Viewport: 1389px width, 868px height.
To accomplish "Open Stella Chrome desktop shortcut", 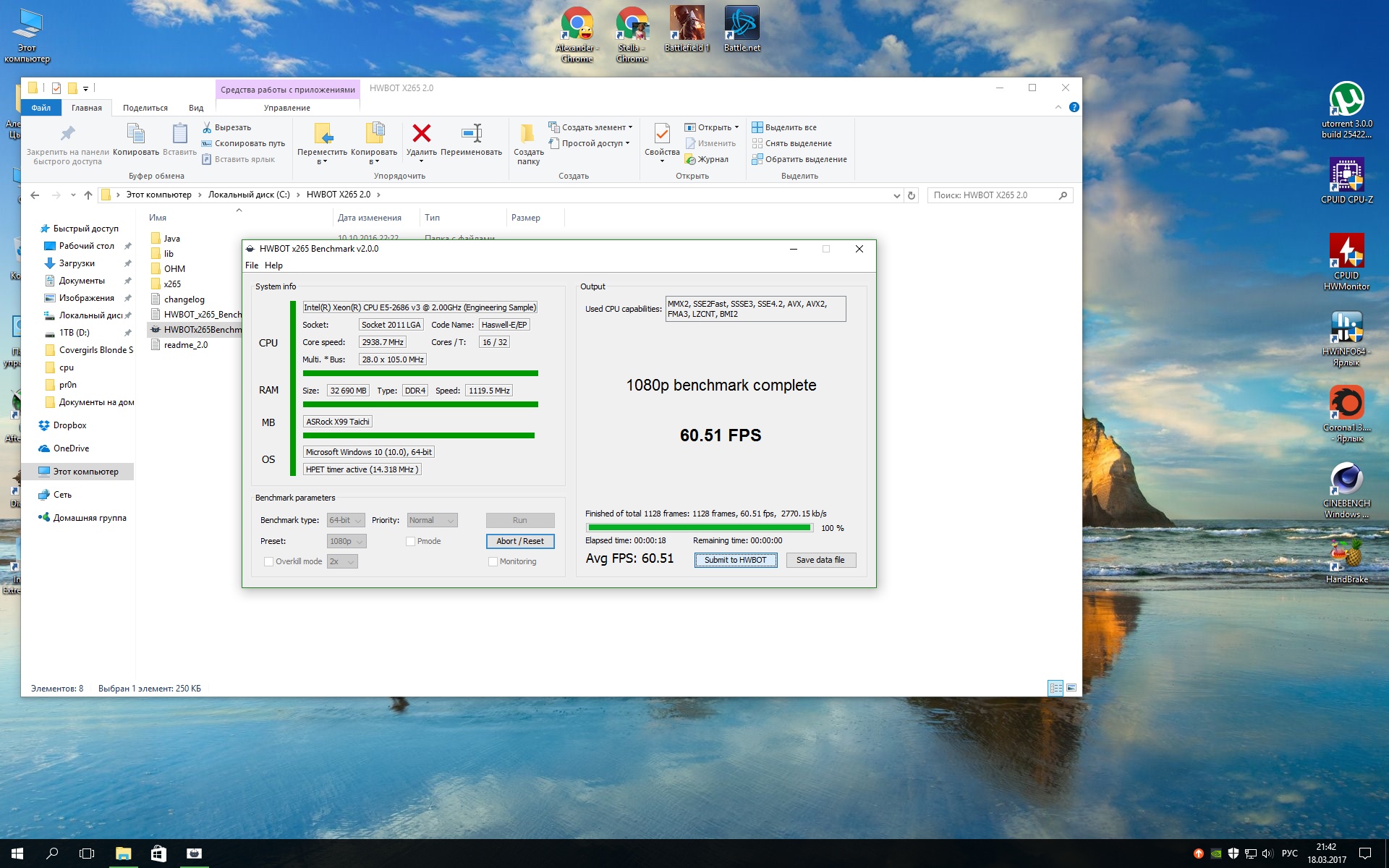I will tap(632, 34).
